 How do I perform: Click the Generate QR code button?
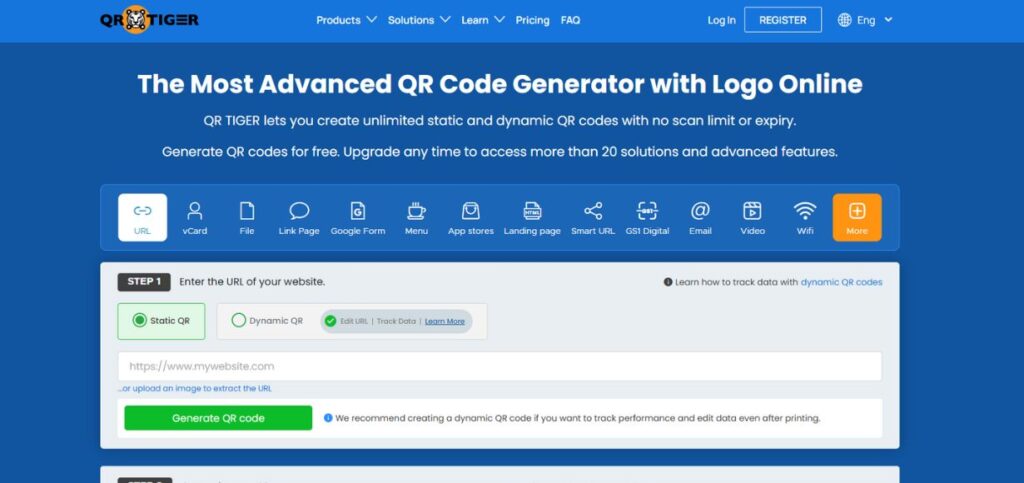[218, 418]
